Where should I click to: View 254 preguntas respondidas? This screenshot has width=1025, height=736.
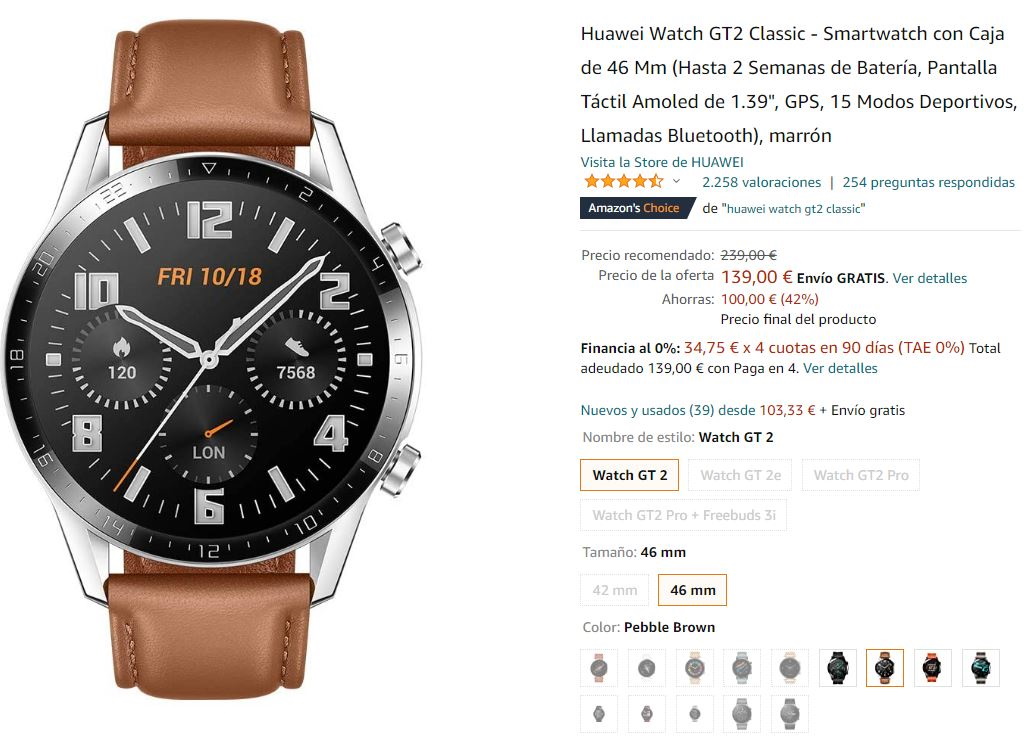928,182
